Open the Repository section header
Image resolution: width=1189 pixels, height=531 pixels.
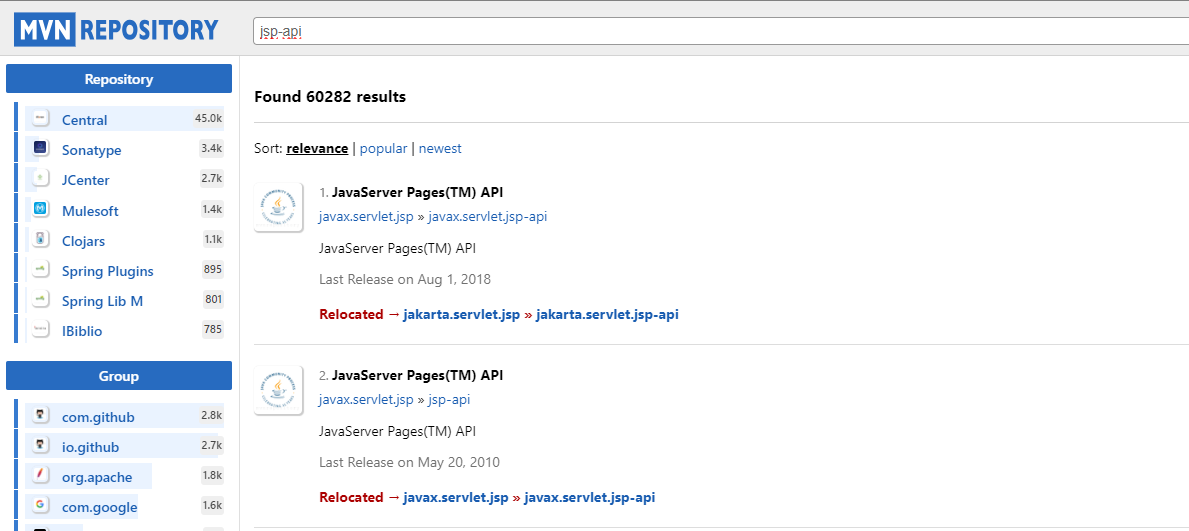[119, 79]
